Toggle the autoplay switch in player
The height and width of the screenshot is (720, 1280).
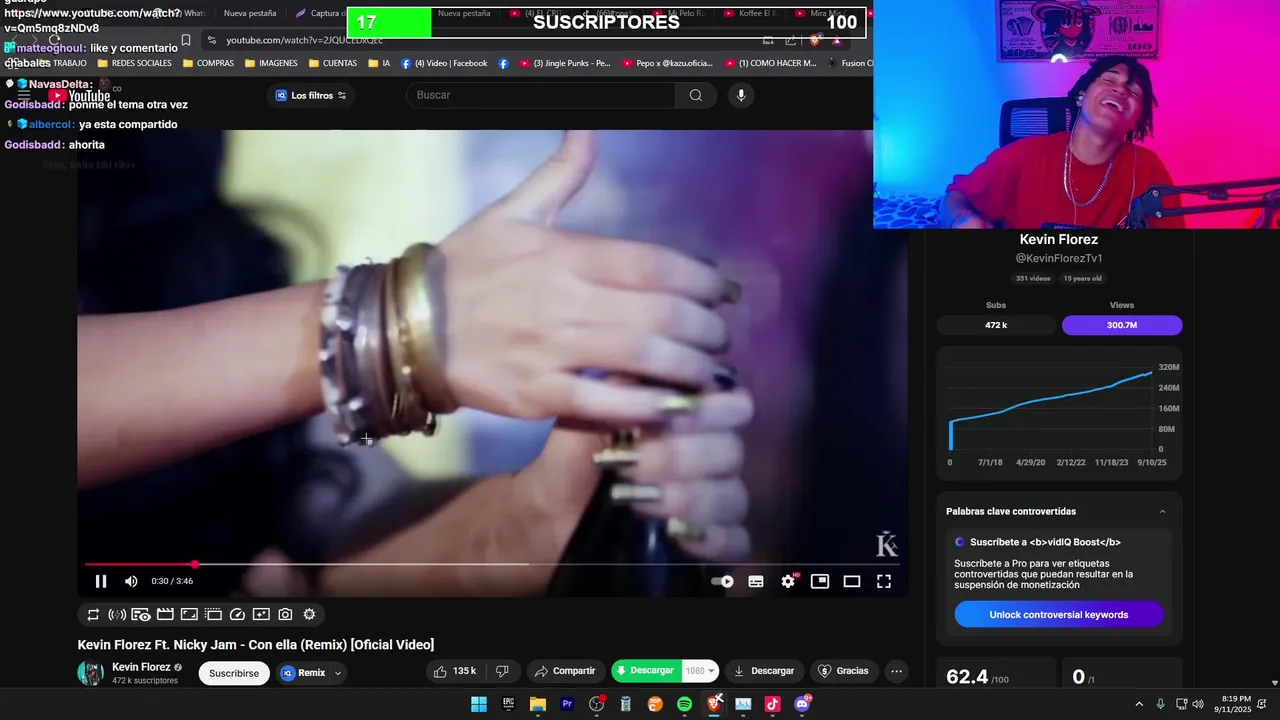coord(722,581)
